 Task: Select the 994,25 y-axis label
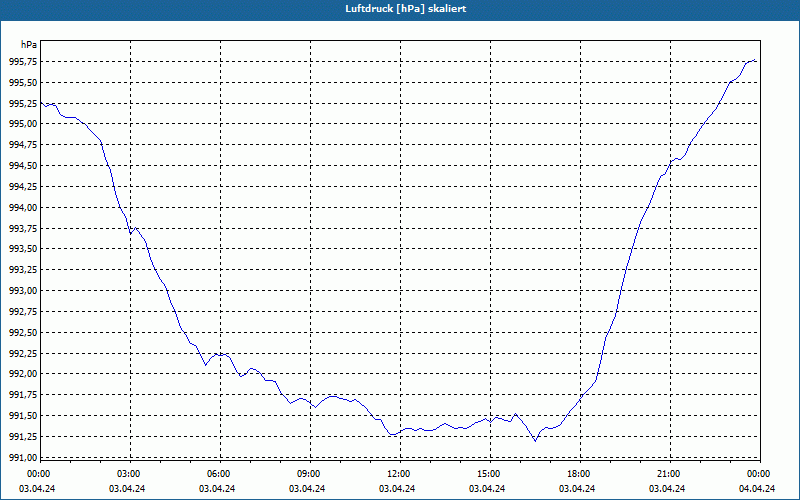tap(23, 186)
